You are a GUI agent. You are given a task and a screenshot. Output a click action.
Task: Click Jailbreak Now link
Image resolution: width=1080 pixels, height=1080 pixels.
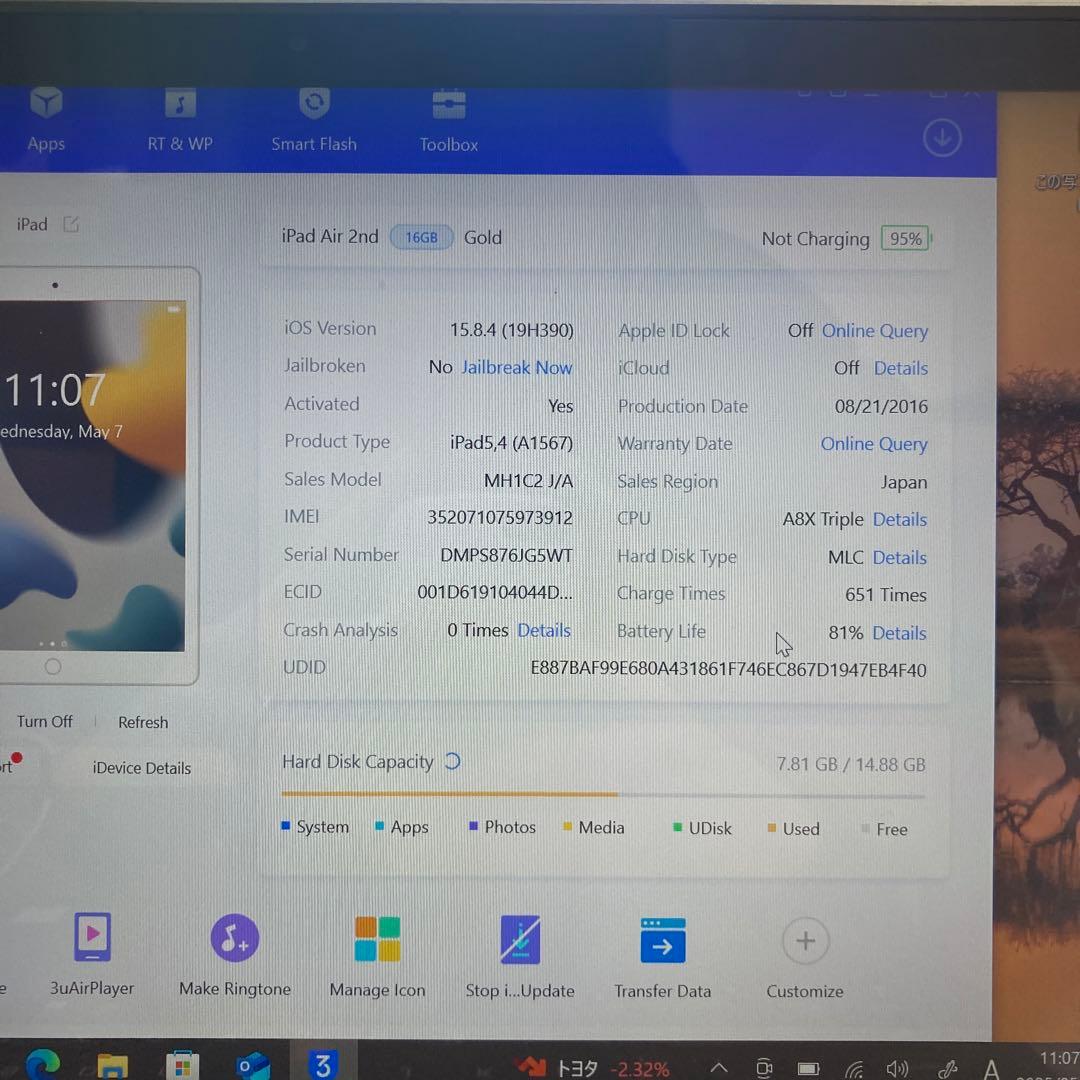click(x=517, y=367)
